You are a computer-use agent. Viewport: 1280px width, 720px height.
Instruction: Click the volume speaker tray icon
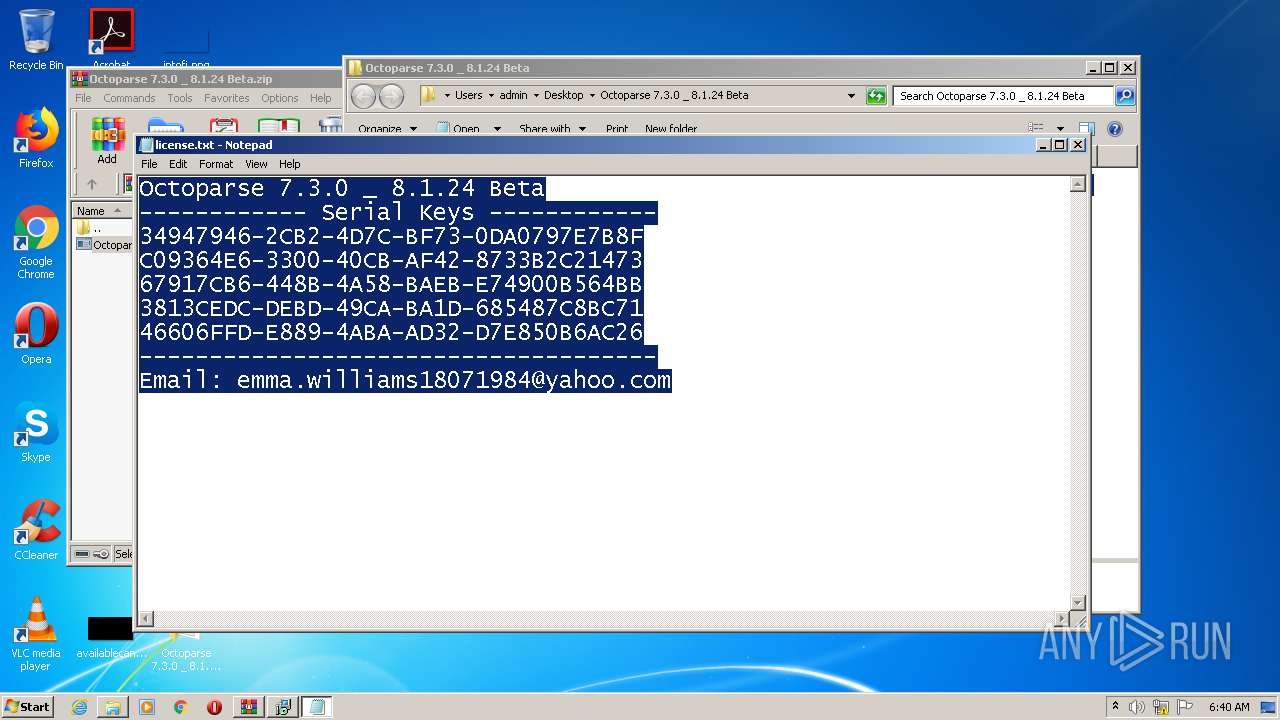click(1137, 707)
